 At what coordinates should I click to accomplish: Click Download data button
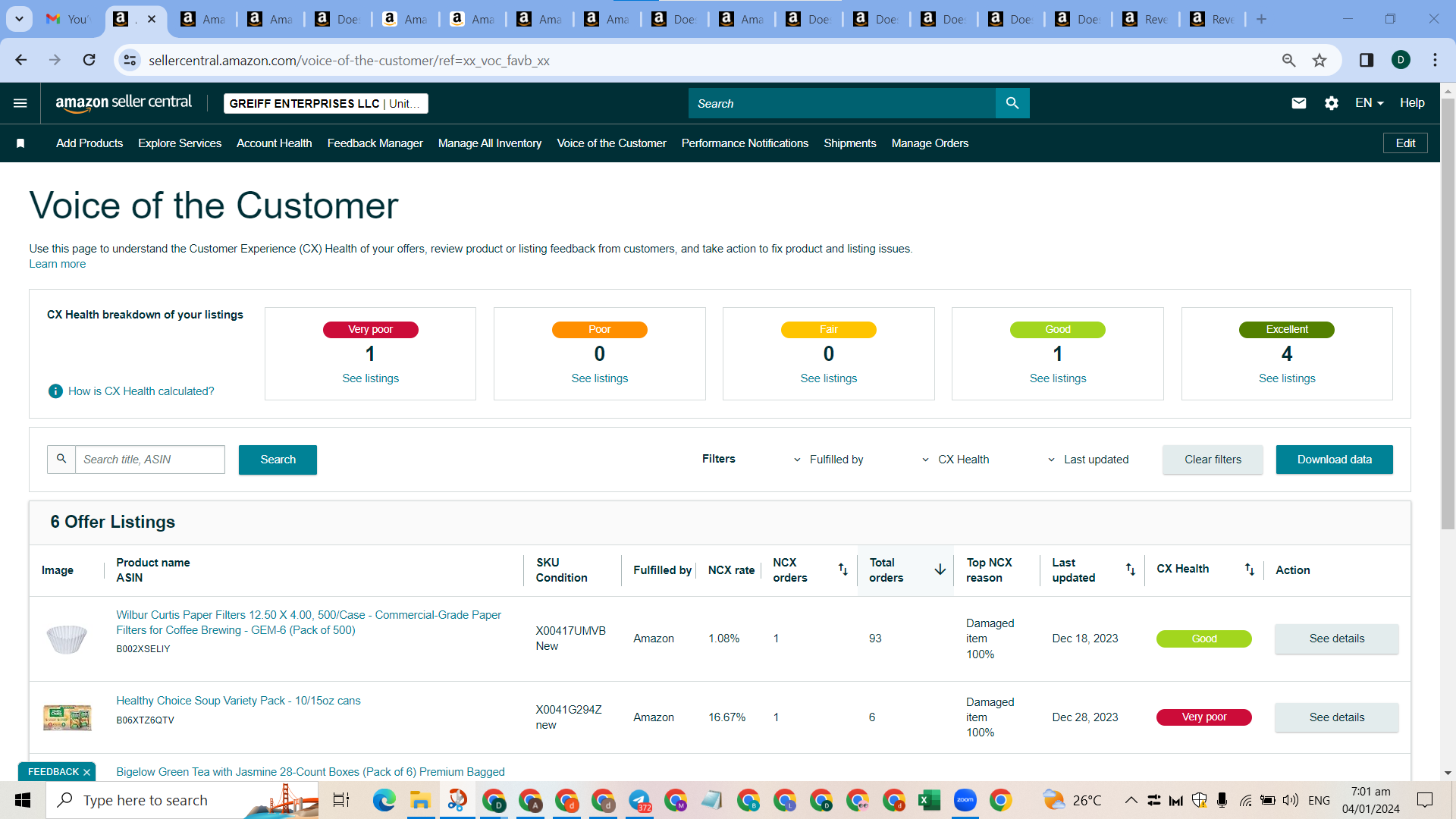tap(1334, 460)
